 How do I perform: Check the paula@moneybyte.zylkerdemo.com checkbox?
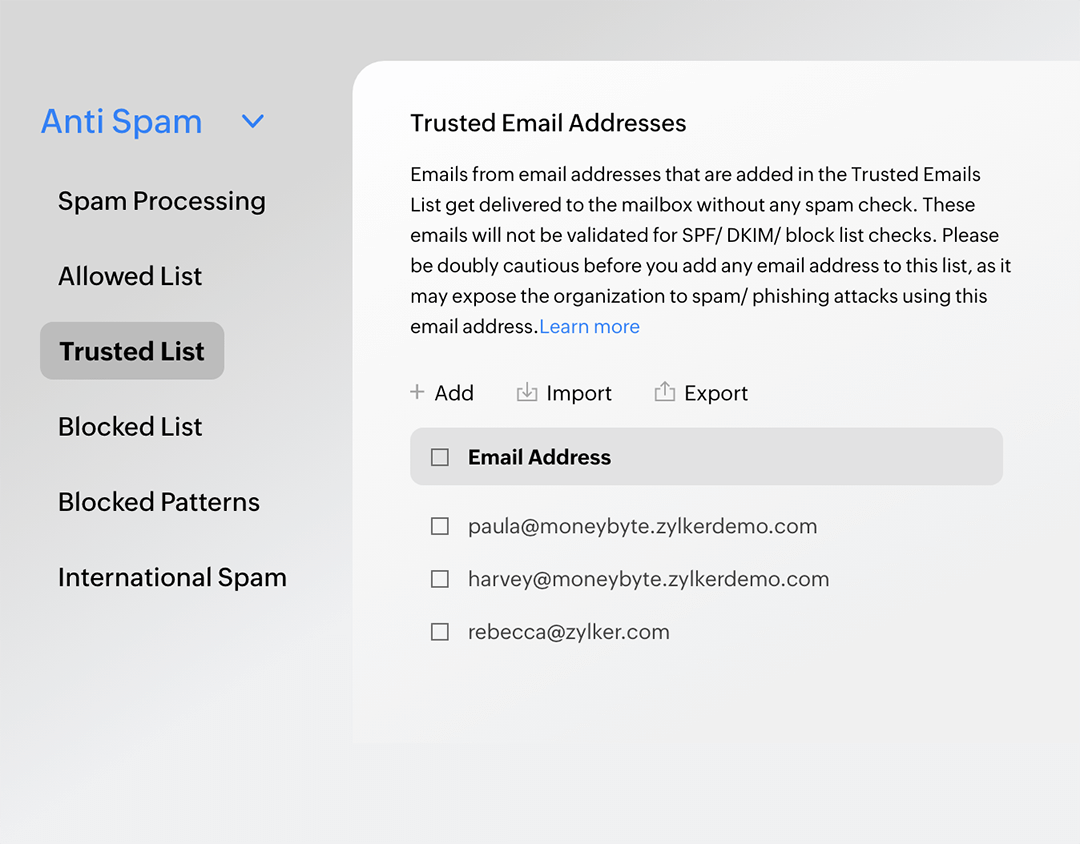click(x=440, y=526)
